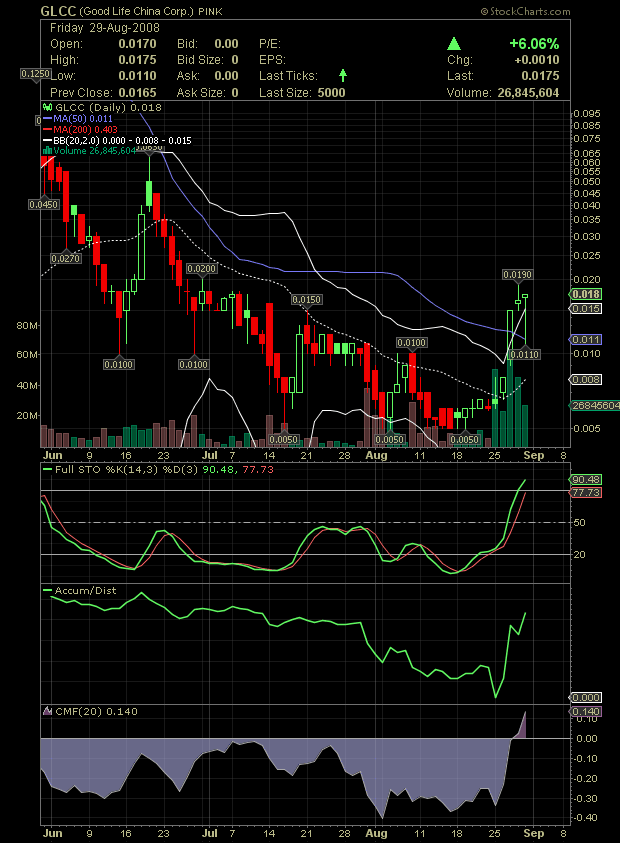Click the 20M volume axis label
This screenshot has height=843, width=620.
(x=27, y=416)
